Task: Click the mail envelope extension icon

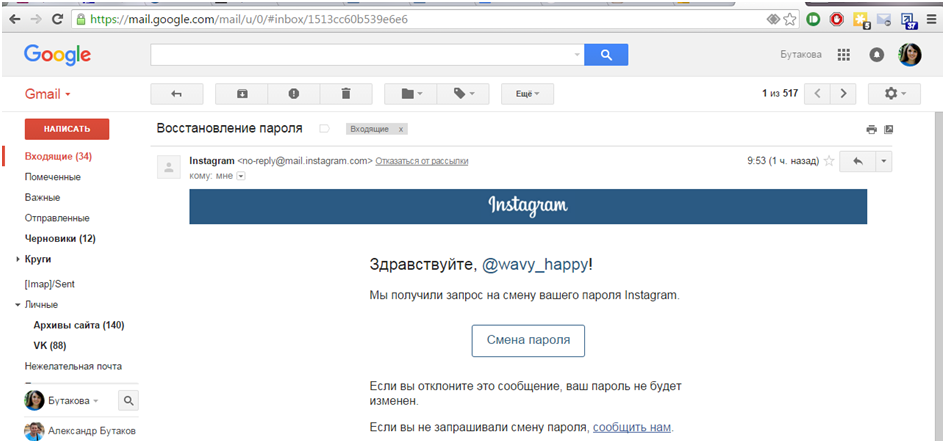Action: [x=884, y=20]
